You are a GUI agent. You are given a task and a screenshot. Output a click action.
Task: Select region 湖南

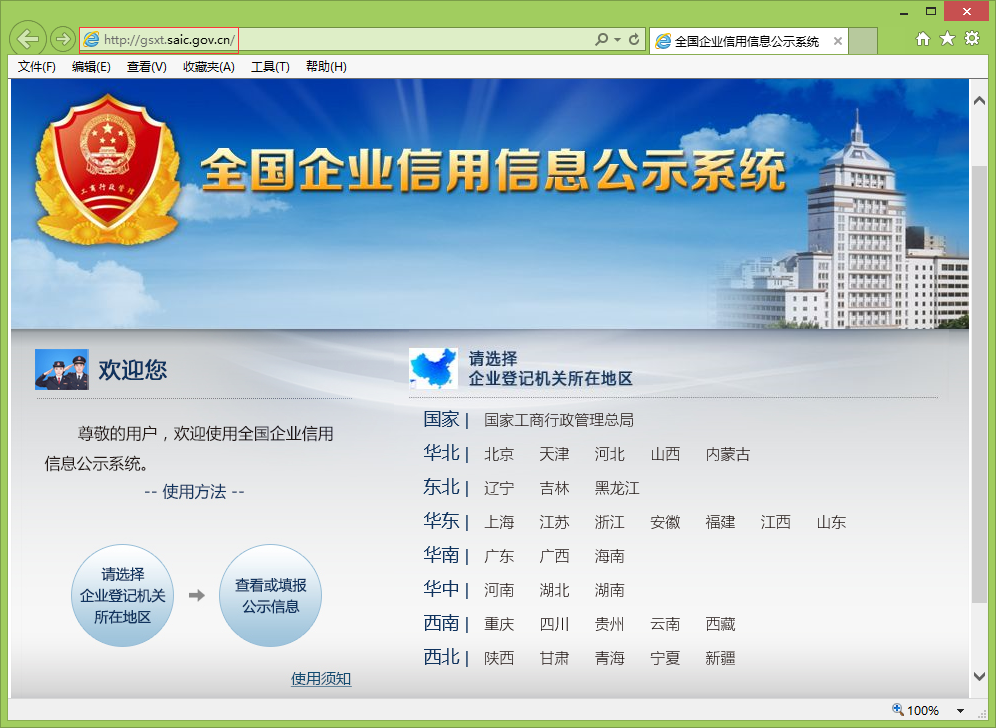tap(609, 590)
